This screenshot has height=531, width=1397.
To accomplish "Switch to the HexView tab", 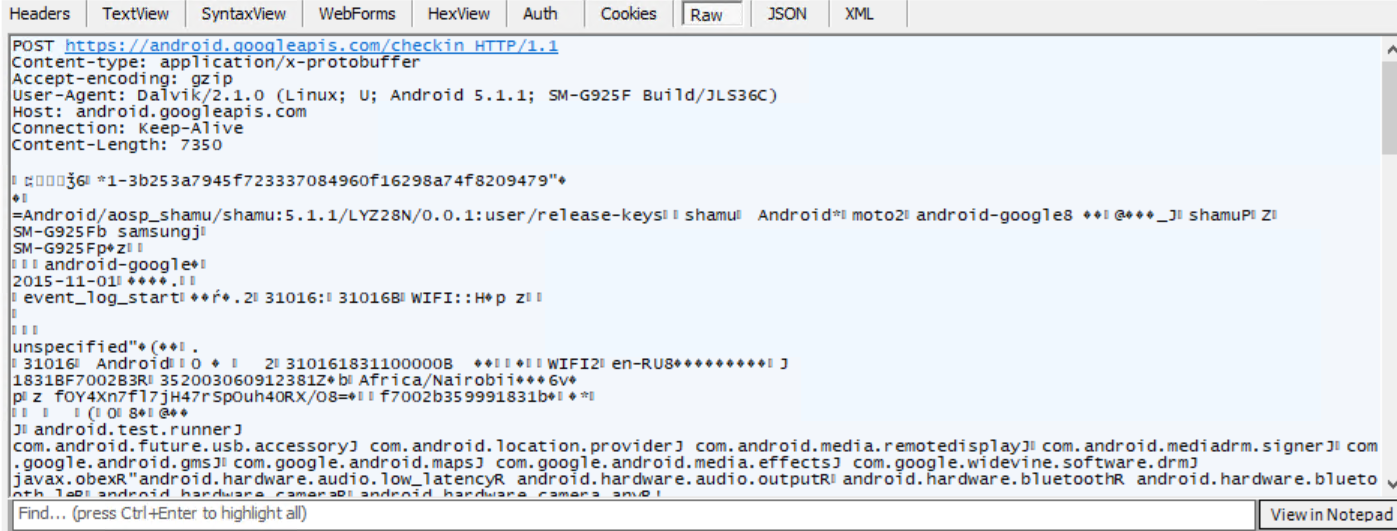I will click(459, 14).
